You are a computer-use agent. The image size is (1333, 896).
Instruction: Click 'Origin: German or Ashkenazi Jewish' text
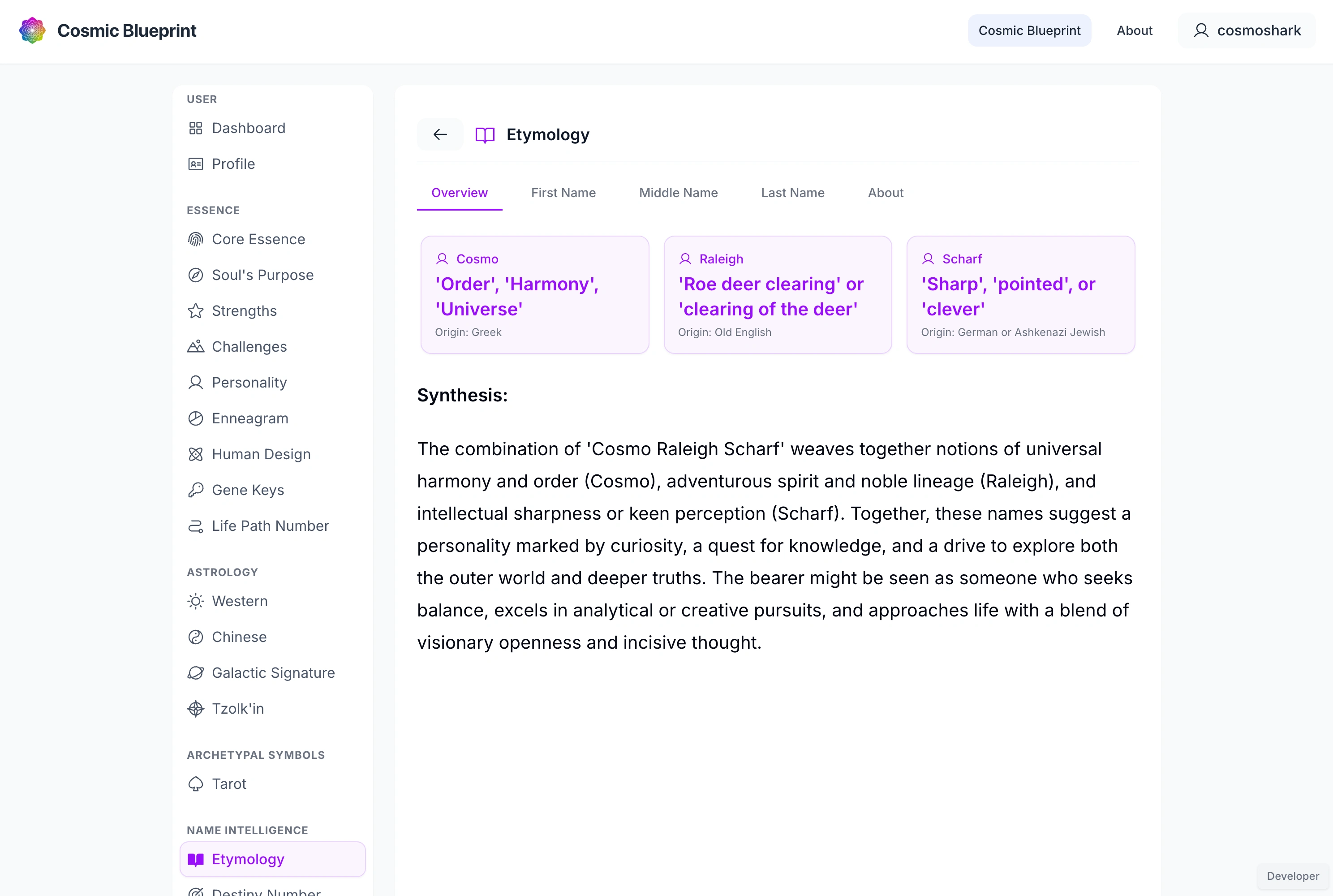point(1012,332)
